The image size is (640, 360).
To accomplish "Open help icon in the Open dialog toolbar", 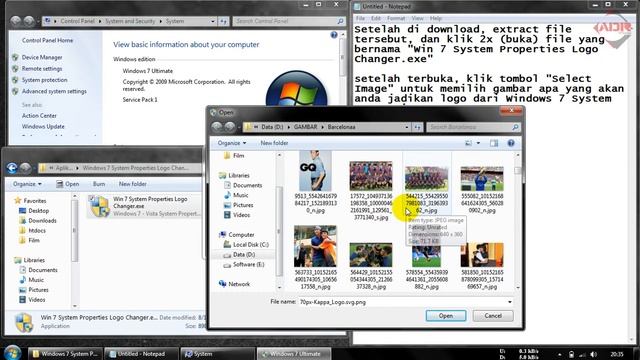I will point(511,143).
